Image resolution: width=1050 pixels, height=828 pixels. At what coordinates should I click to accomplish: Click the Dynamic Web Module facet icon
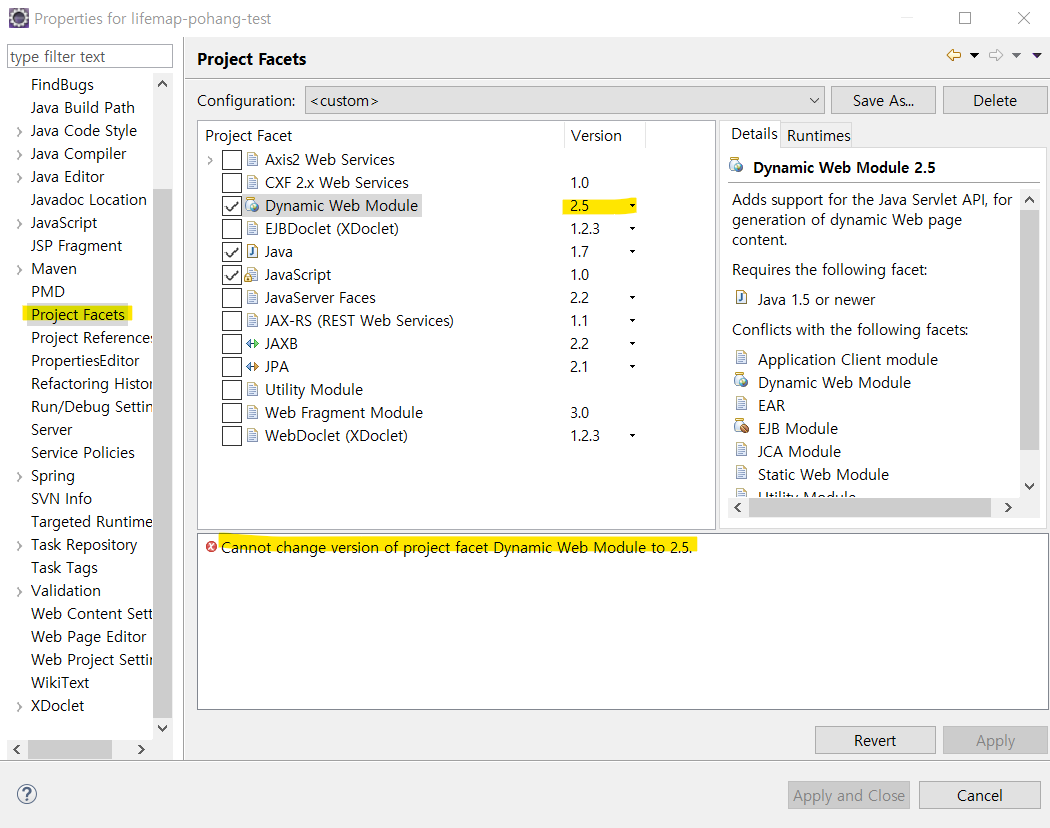(252, 205)
